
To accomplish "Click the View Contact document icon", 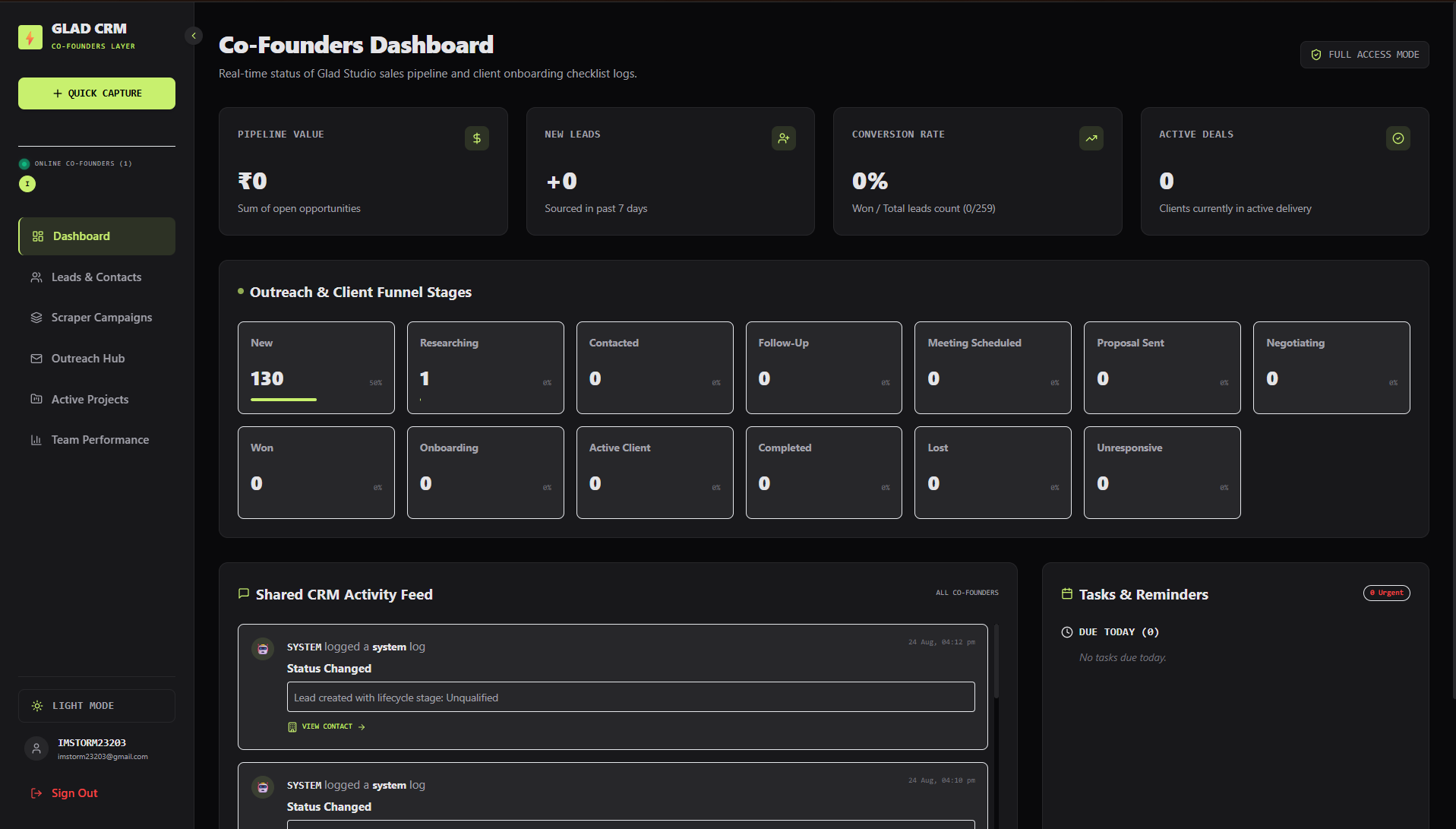I will 292,727.
